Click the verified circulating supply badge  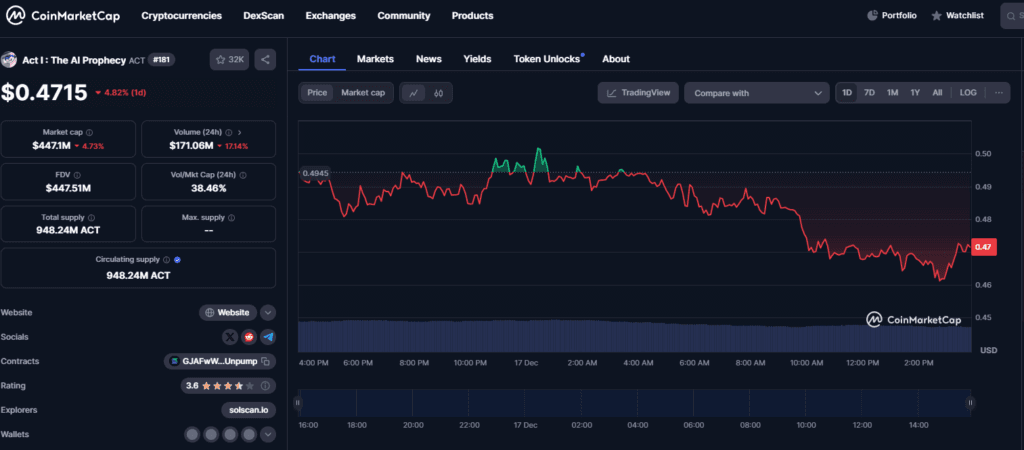[178, 259]
